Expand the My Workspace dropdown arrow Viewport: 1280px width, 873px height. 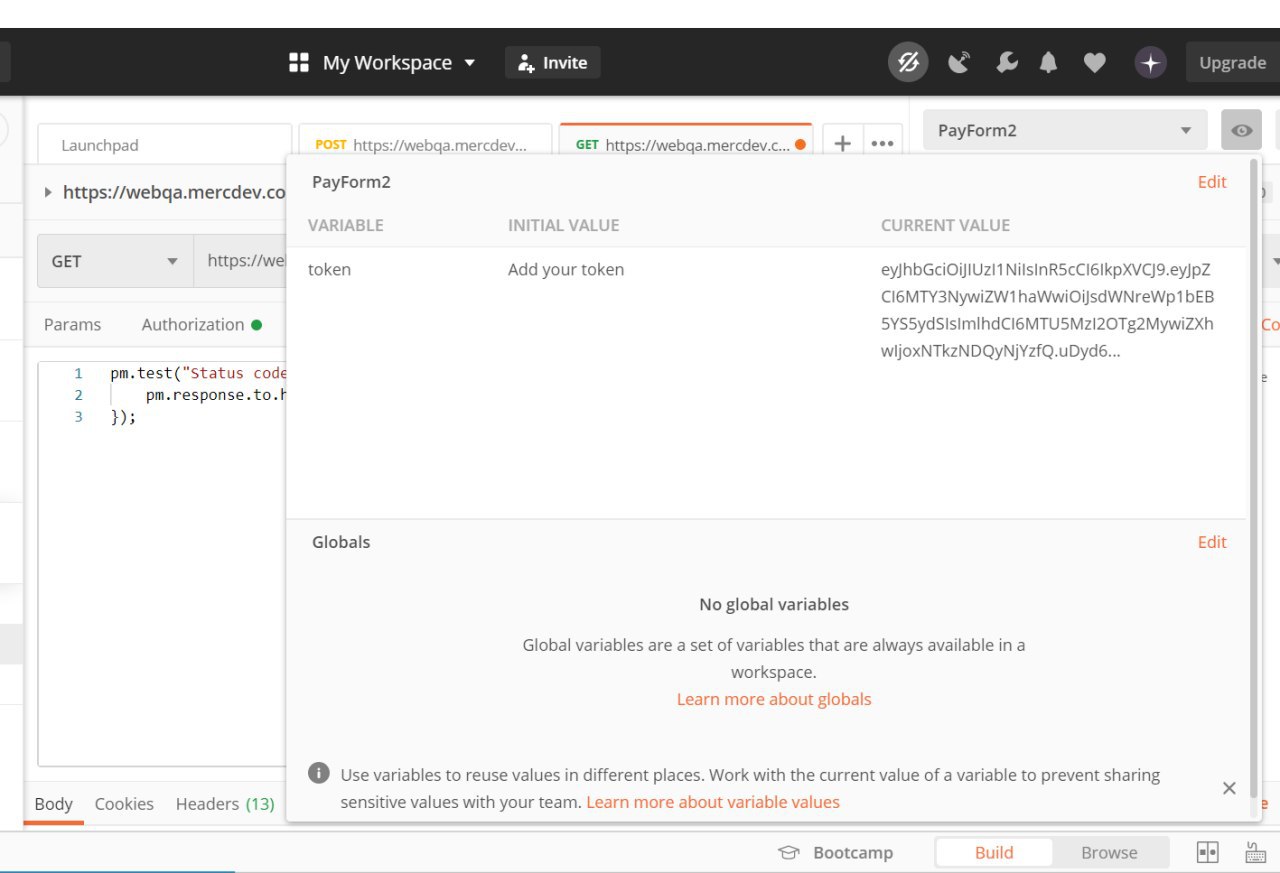pyautogui.click(x=470, y=63)
